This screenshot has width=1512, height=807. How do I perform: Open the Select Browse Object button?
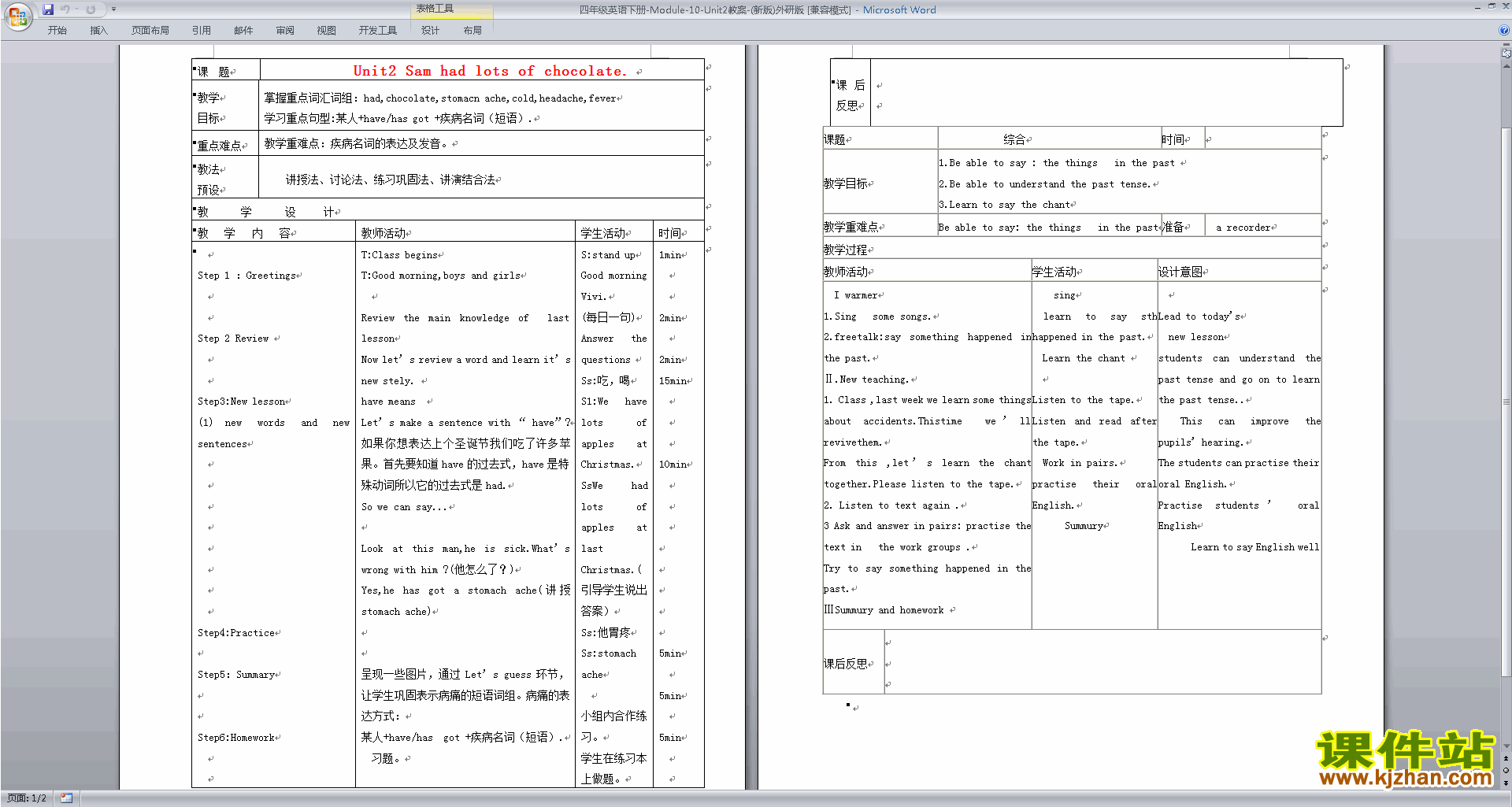pos(1506,770)
